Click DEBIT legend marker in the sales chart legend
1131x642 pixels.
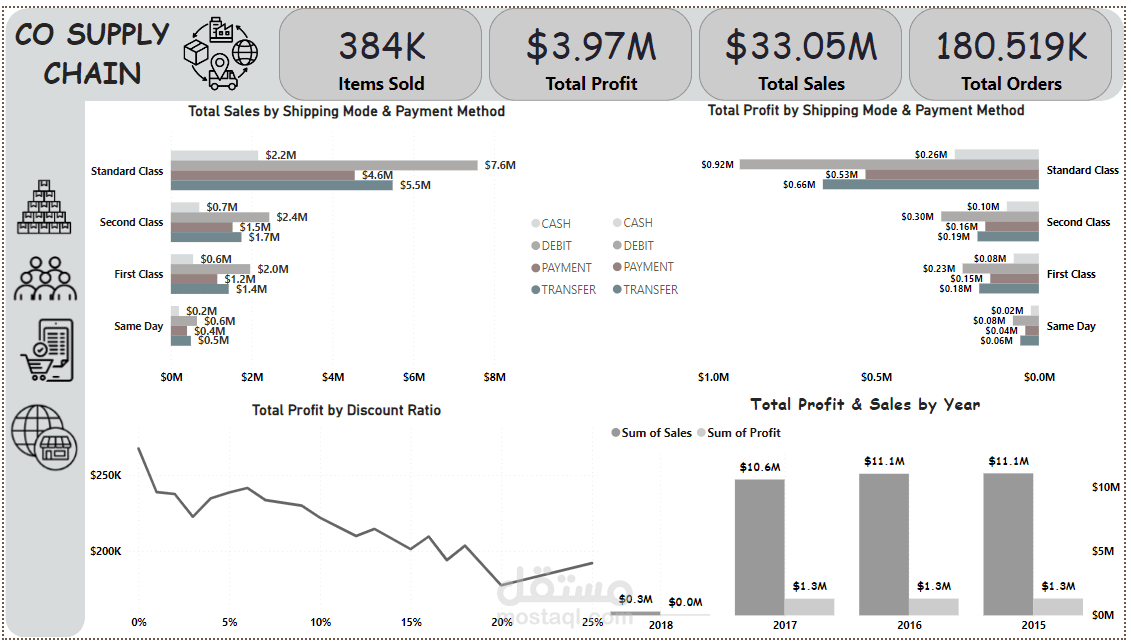coord(535,246)
